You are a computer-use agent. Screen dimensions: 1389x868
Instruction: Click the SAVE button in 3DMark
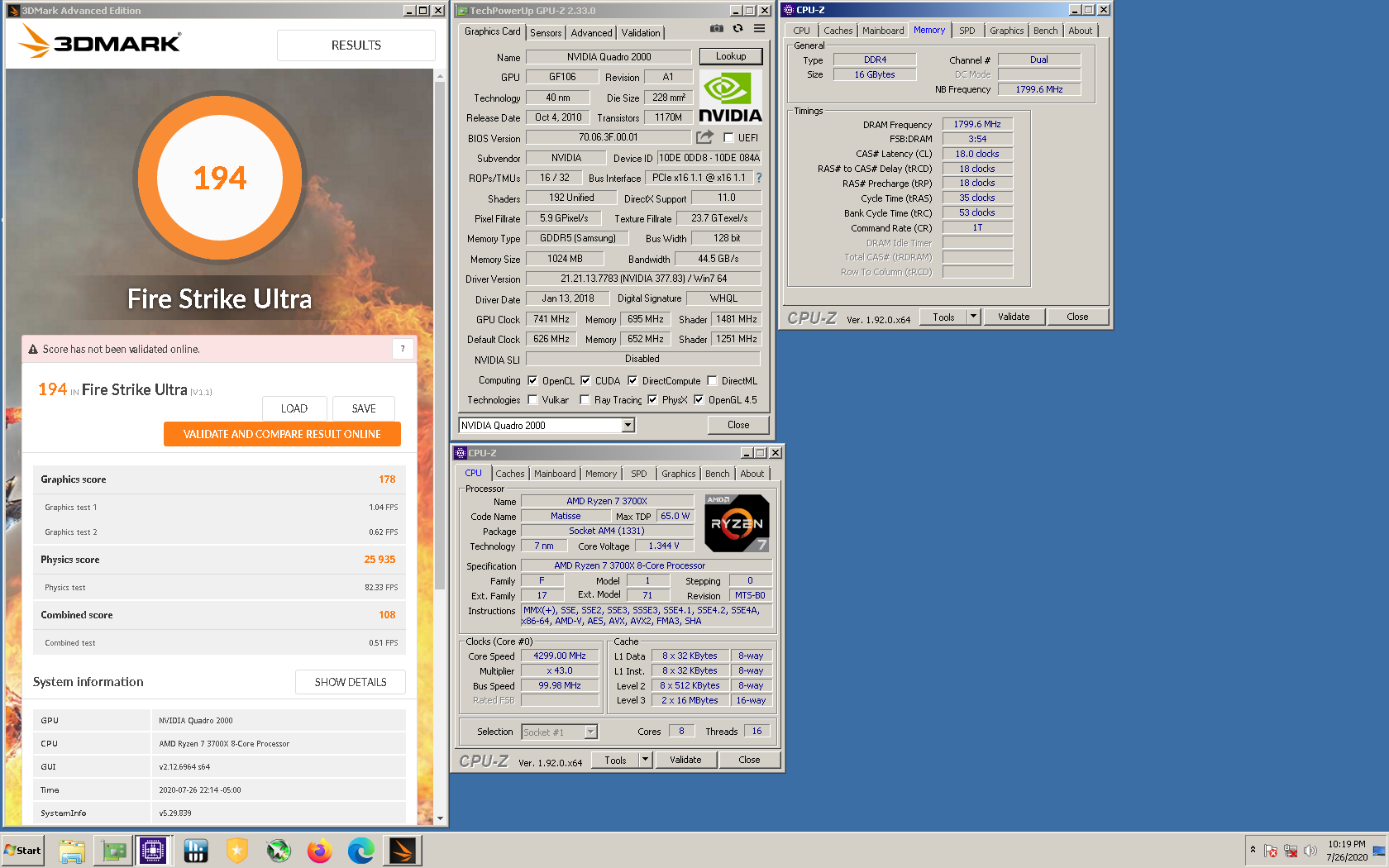tap(364, 408)
